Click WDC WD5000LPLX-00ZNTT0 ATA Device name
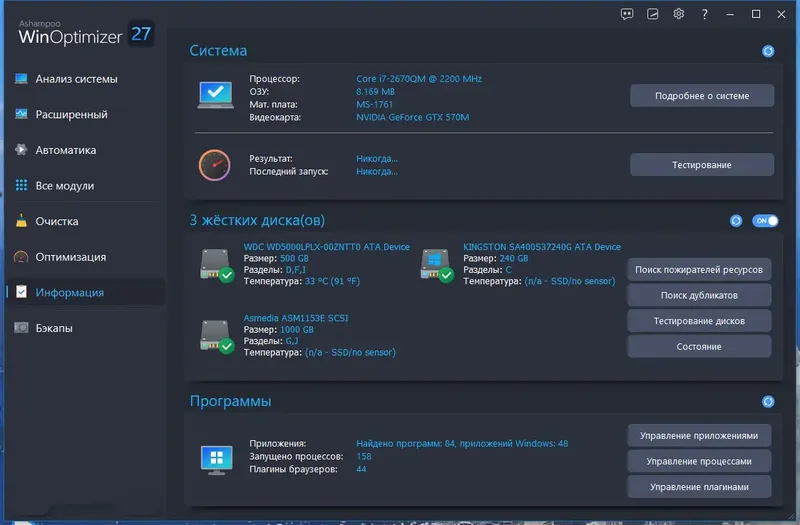 tap(327, 247)
